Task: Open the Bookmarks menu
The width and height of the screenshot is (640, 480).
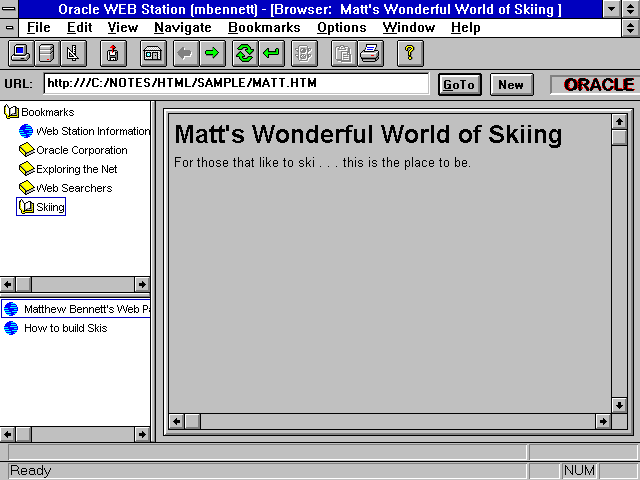Action: point(264,28)
